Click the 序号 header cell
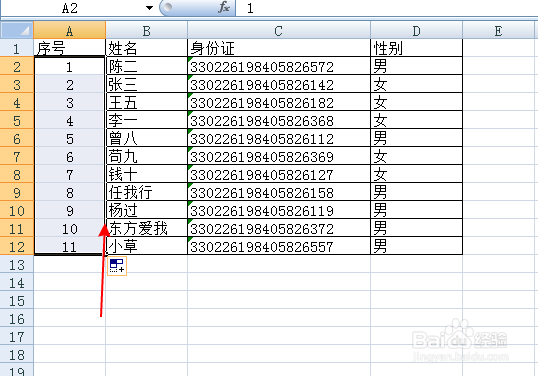 pyautogui.click(x=70, y=48)
